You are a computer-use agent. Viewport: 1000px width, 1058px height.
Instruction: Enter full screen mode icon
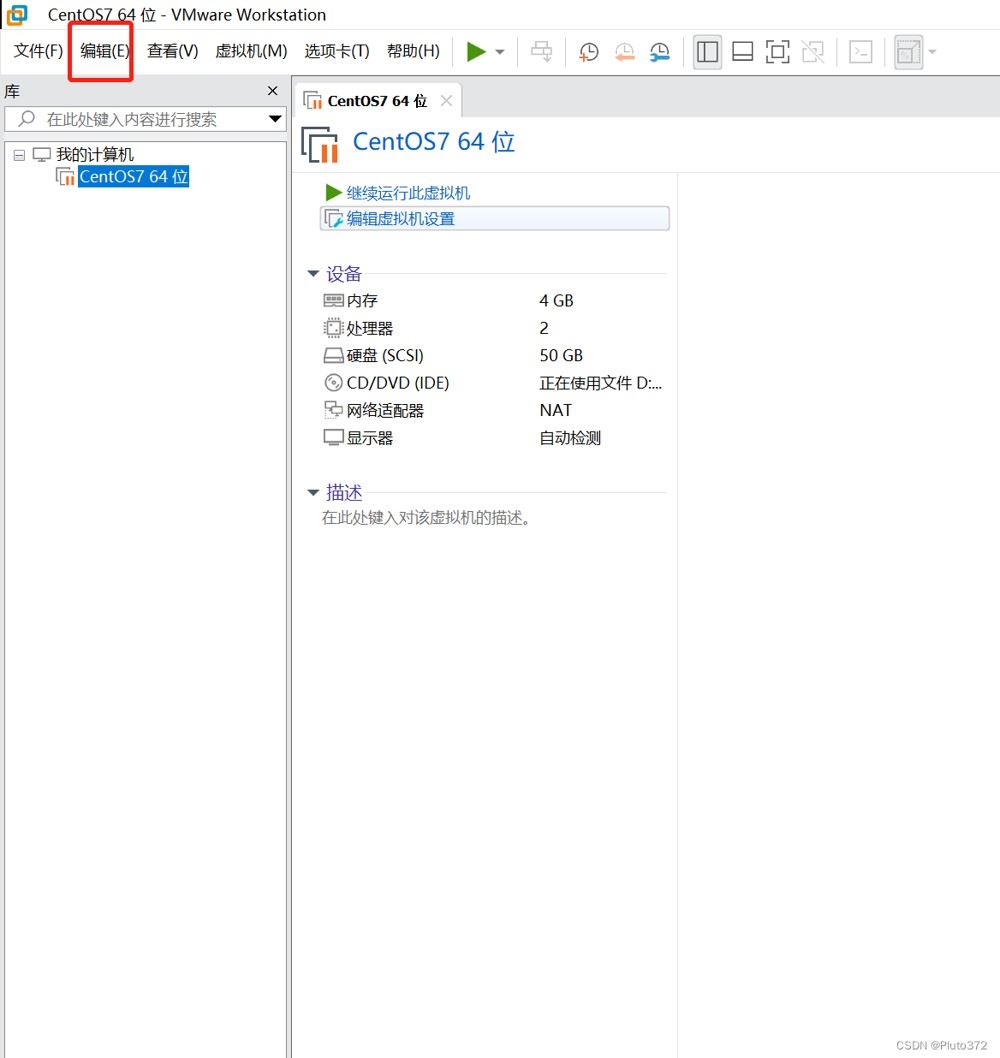tap(777, 52)
